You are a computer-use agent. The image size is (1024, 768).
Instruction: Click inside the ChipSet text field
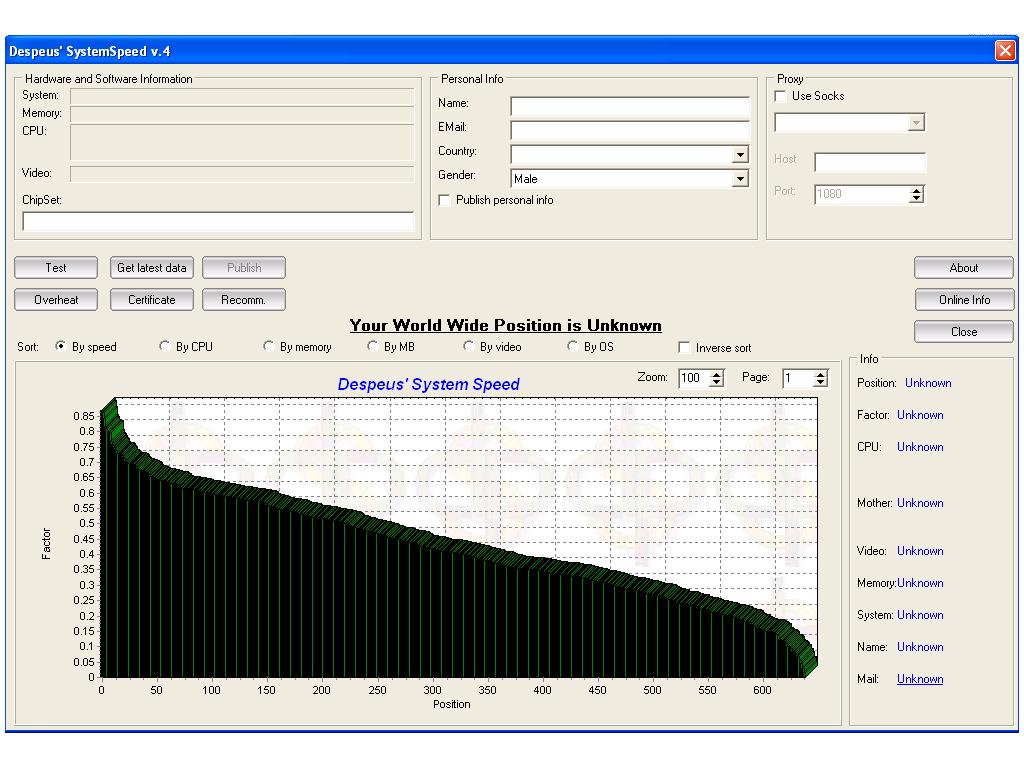pos(218,221)
